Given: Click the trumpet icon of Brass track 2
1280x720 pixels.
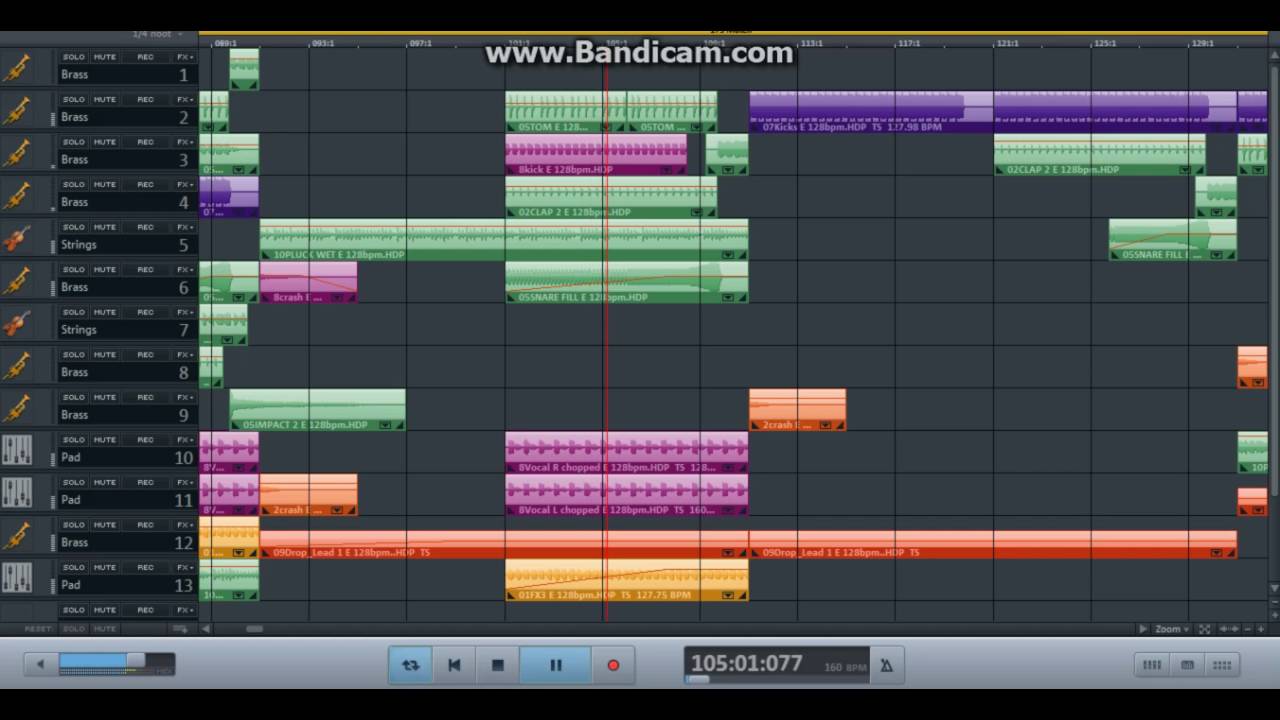Looking at the screenshot, I should [x=17, y=111].
